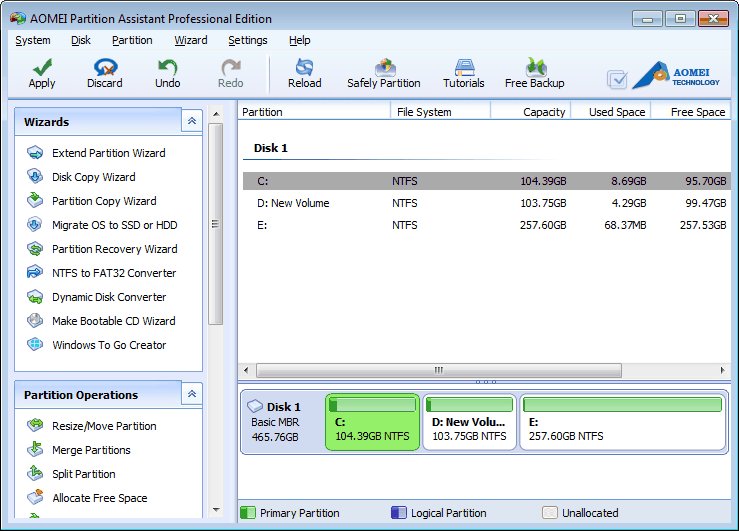Open the Help menu
Image resolution: width=739 pixels, height=531 pixels.
(300, 41)
